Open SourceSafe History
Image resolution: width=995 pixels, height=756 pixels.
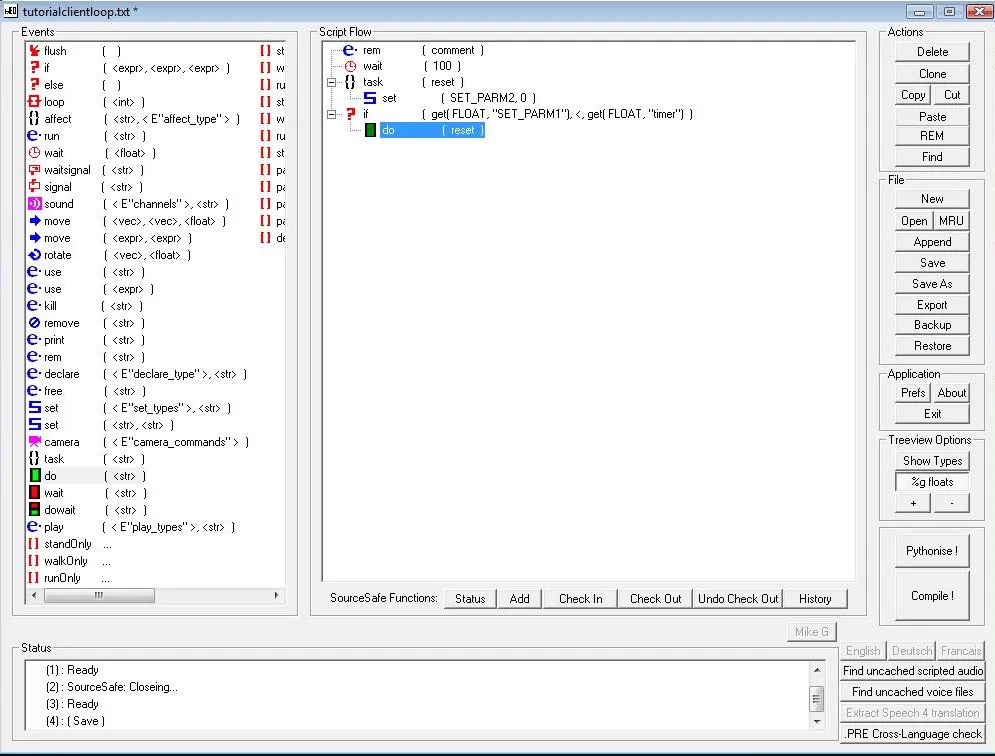tap(815, 599)
